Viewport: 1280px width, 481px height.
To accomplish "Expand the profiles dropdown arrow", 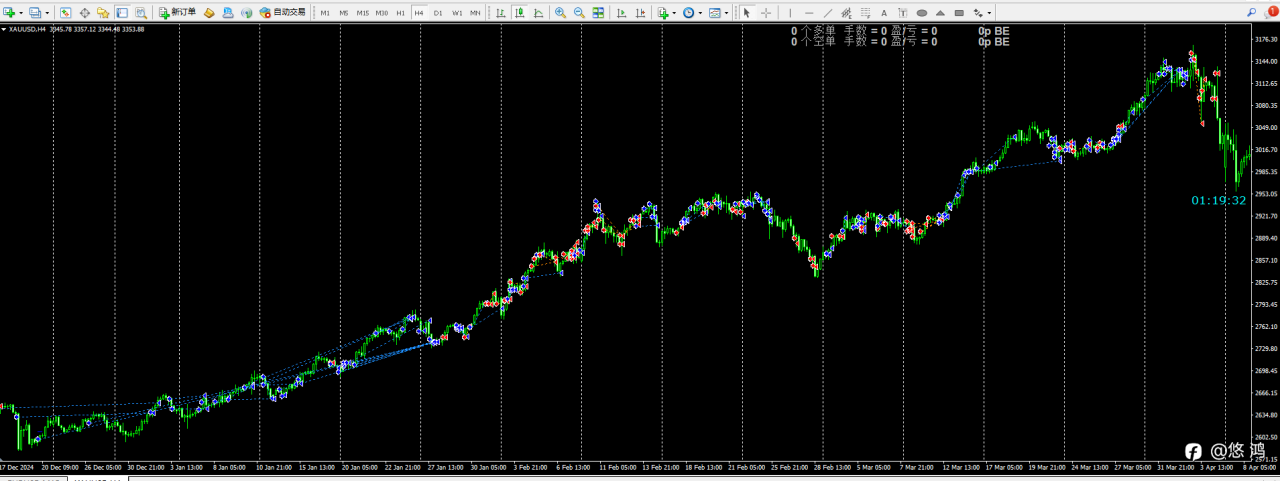I will (x=47, y=13).
